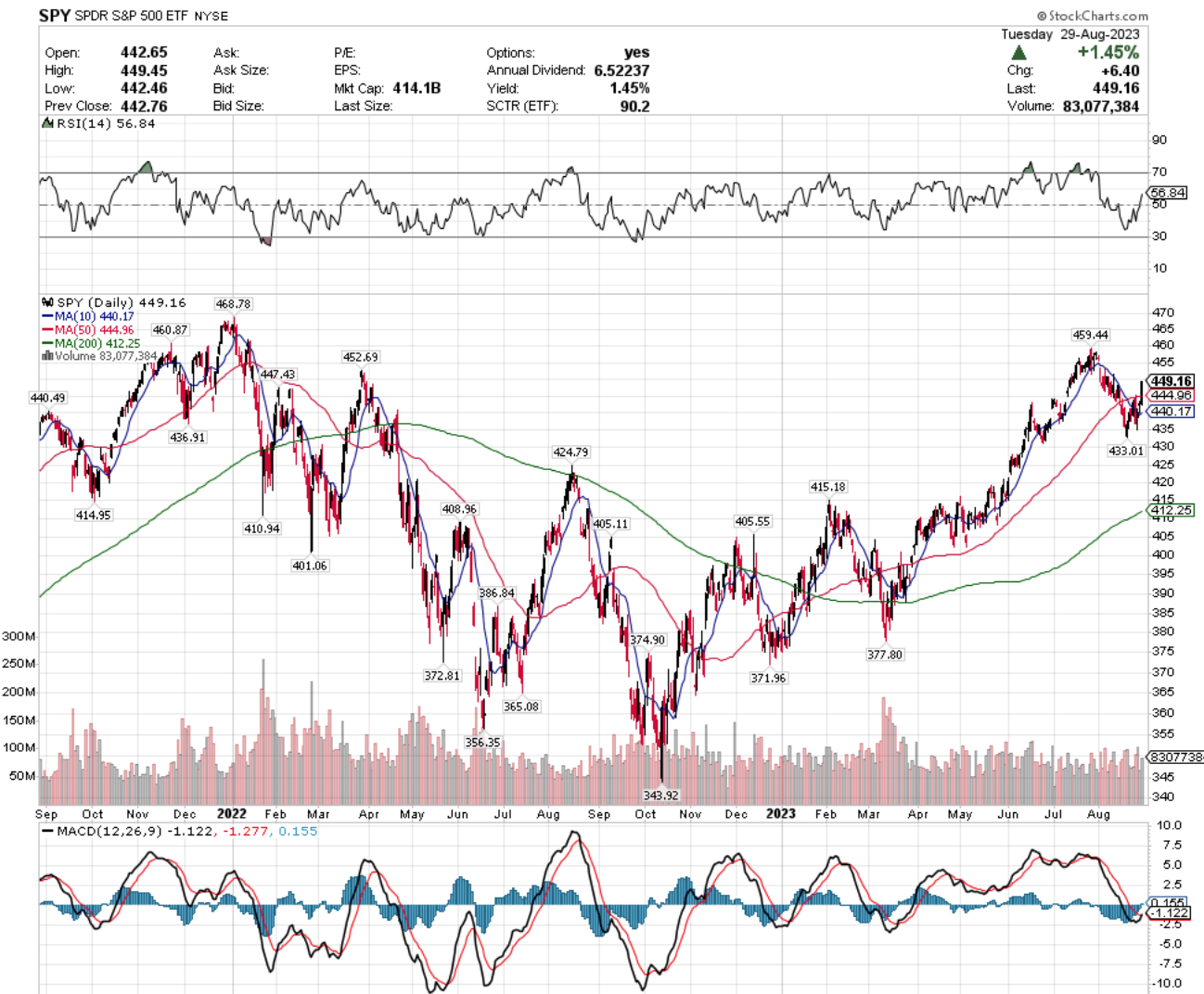The width and height of the screenshot is (1204, 994).
Task: Click the green 412.25 tag on right axis
Action: point(1172,510)
